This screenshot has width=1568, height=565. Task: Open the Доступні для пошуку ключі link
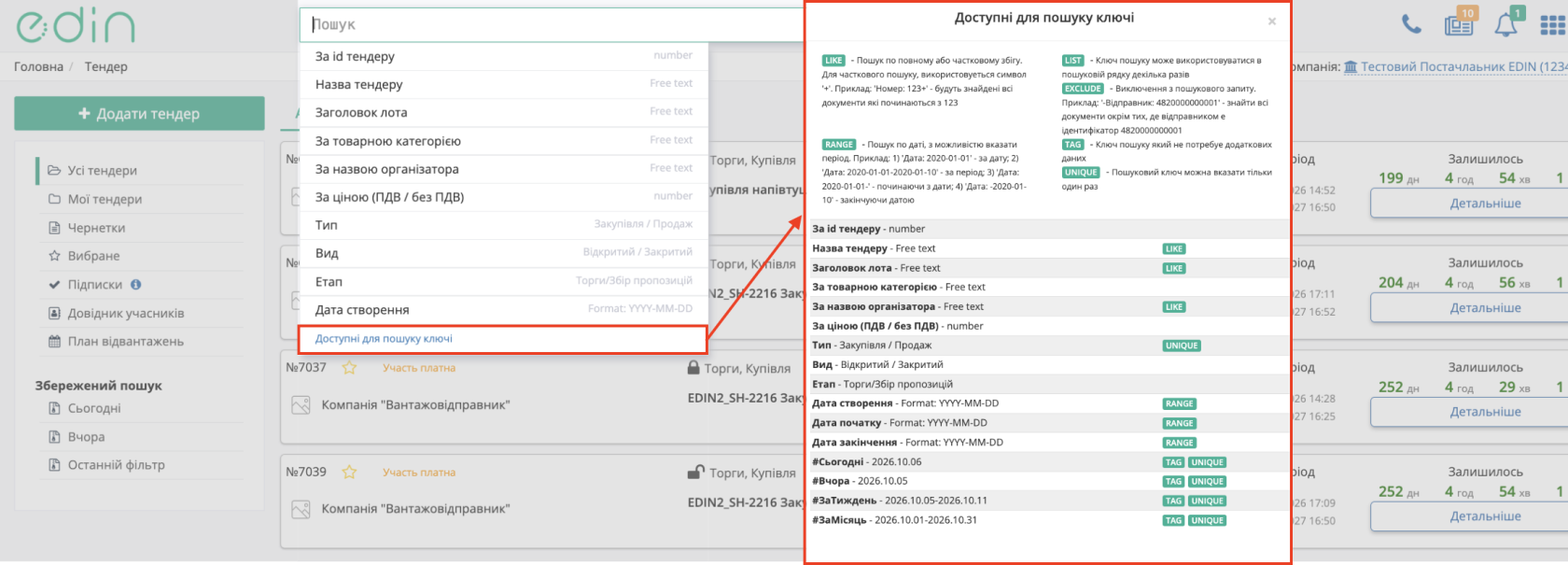pos(384,339)
